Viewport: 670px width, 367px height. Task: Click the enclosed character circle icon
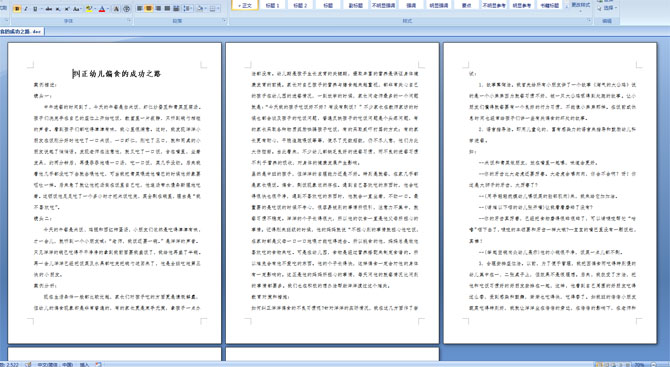coord(126,9)
